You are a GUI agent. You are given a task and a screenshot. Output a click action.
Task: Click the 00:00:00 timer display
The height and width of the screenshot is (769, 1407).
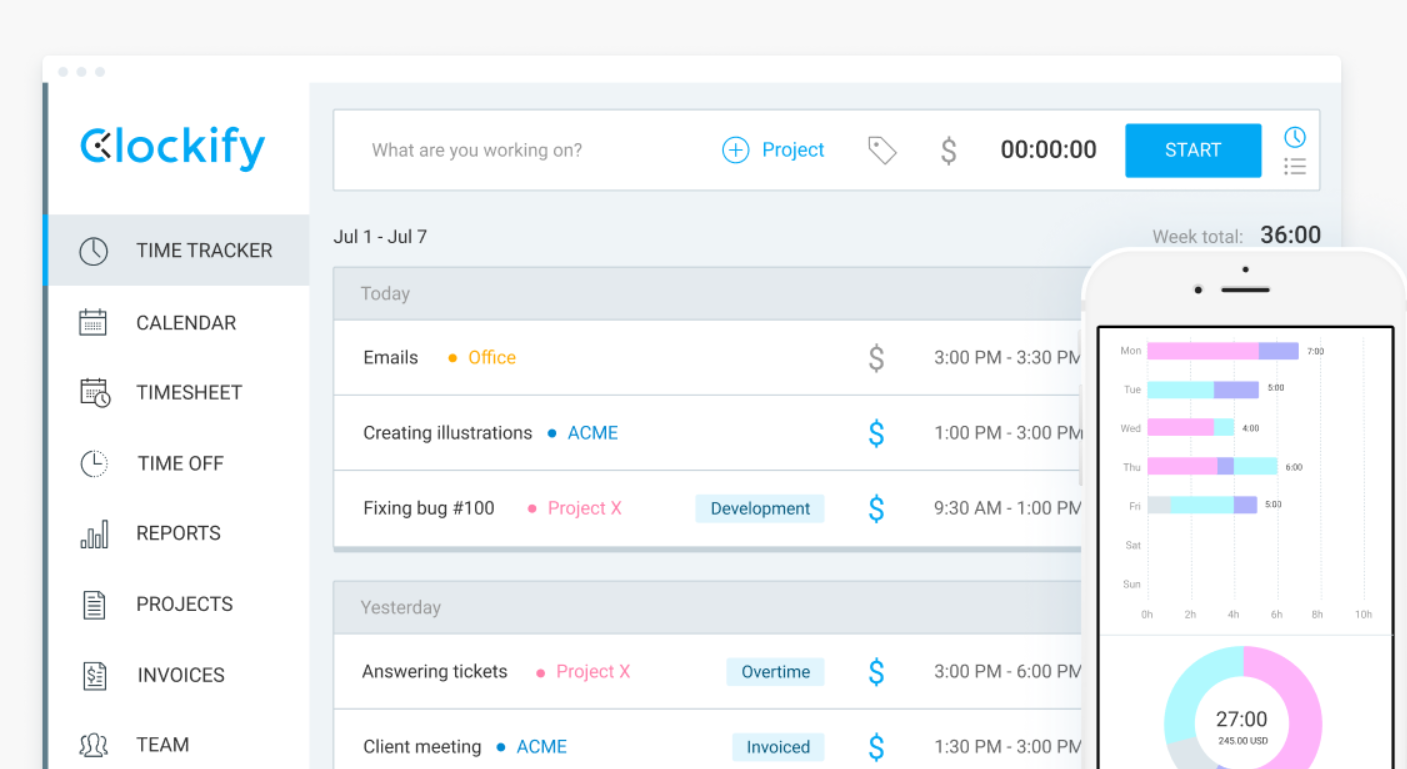(x=1049, y=150)
